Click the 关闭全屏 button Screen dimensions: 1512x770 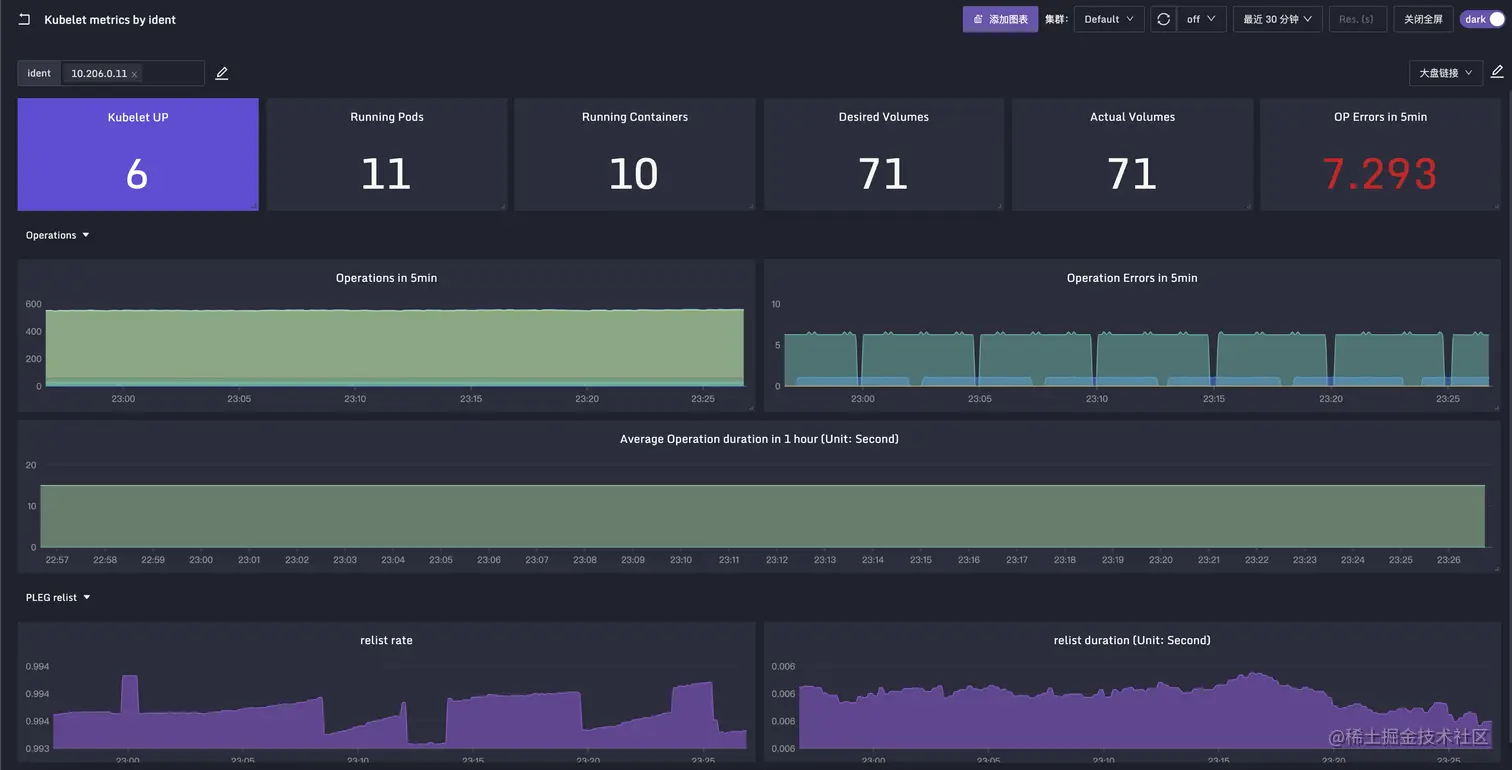coord(1423,18)
